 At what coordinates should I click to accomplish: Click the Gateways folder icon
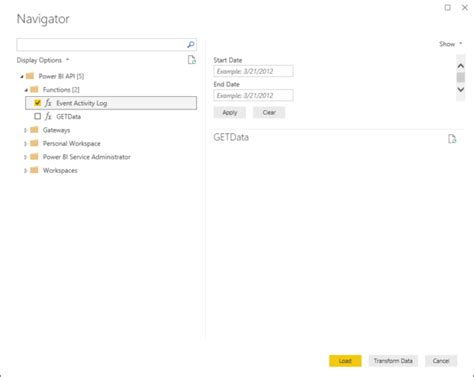coord(34,130)
